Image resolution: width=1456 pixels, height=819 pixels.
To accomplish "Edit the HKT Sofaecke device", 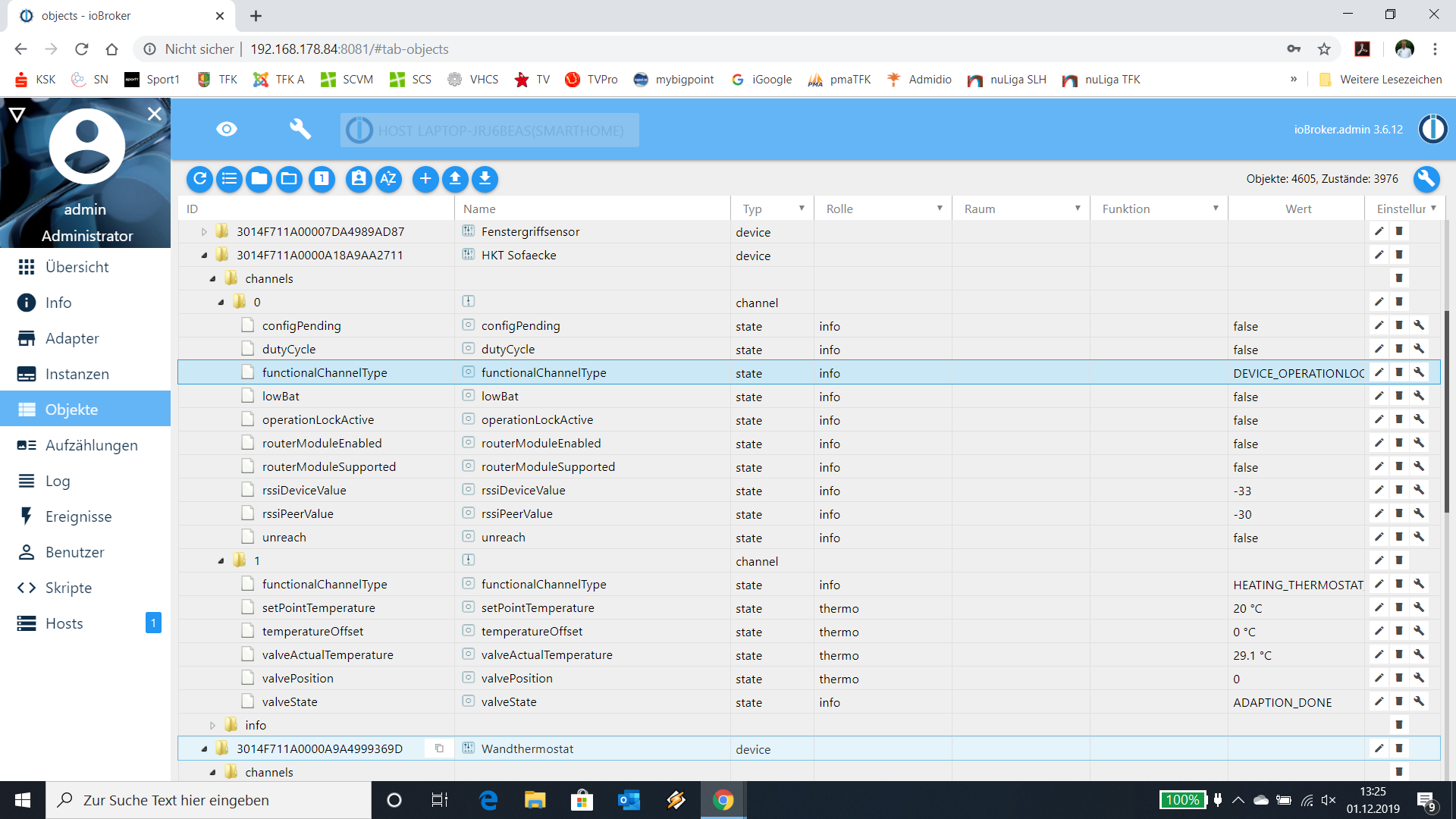I will pos(1379,255).
